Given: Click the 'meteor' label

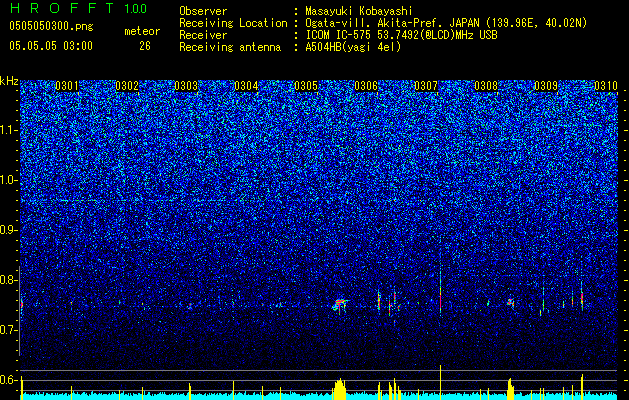Looking at the screenshot, I should coord(142,31).
